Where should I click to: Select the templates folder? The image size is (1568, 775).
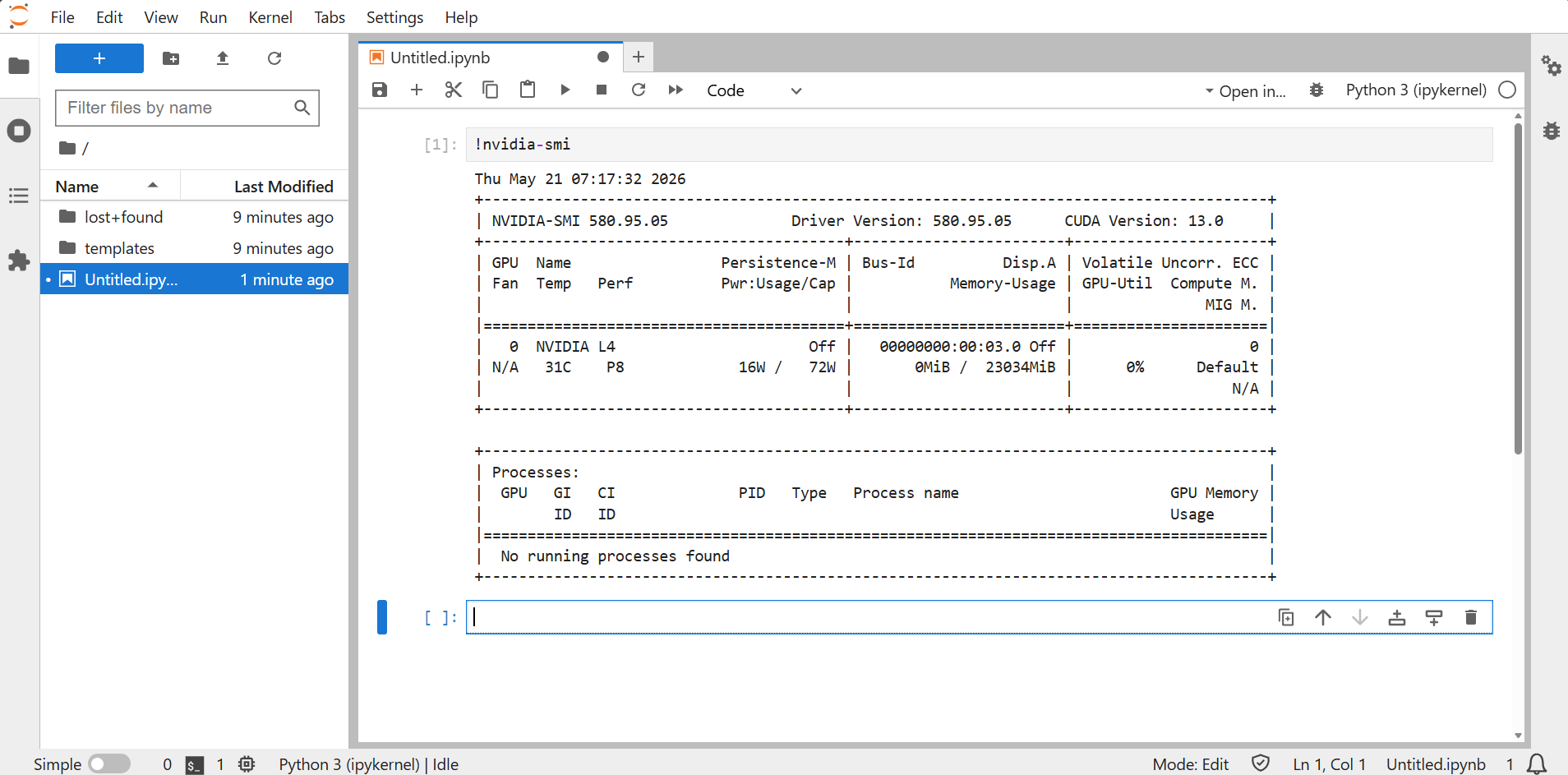(x=195, y=248)
